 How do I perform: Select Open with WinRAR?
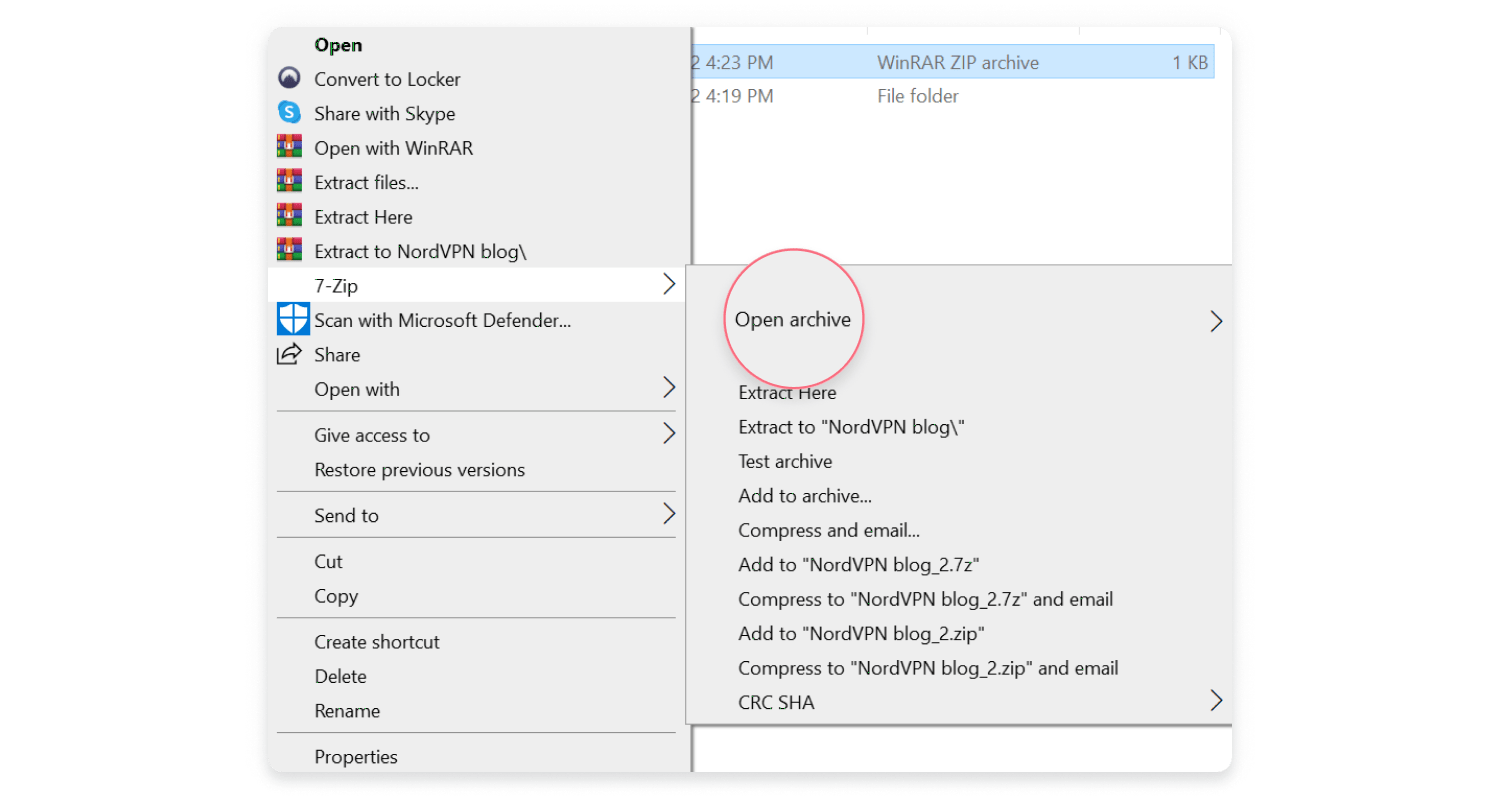tap(393, 148)
